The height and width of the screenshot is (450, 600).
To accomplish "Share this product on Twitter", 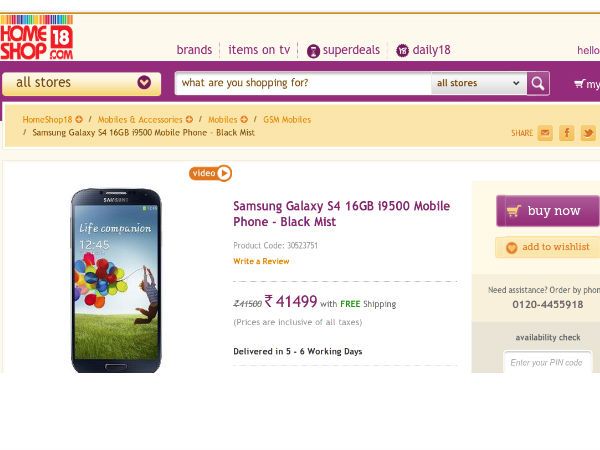I will (x=588, y=132).
